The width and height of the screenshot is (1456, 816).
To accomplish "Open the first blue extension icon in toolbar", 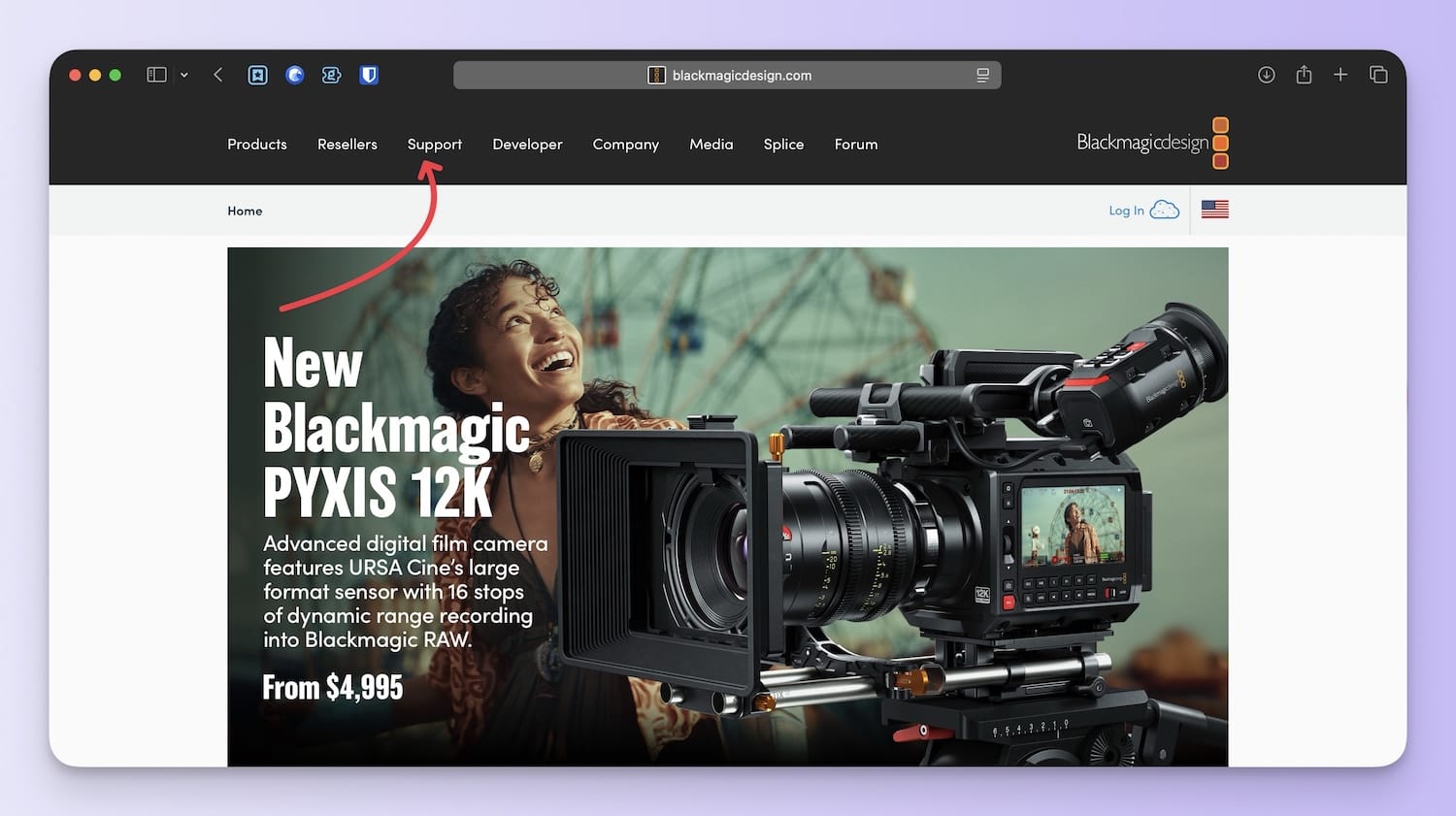I will coord(257,75).
